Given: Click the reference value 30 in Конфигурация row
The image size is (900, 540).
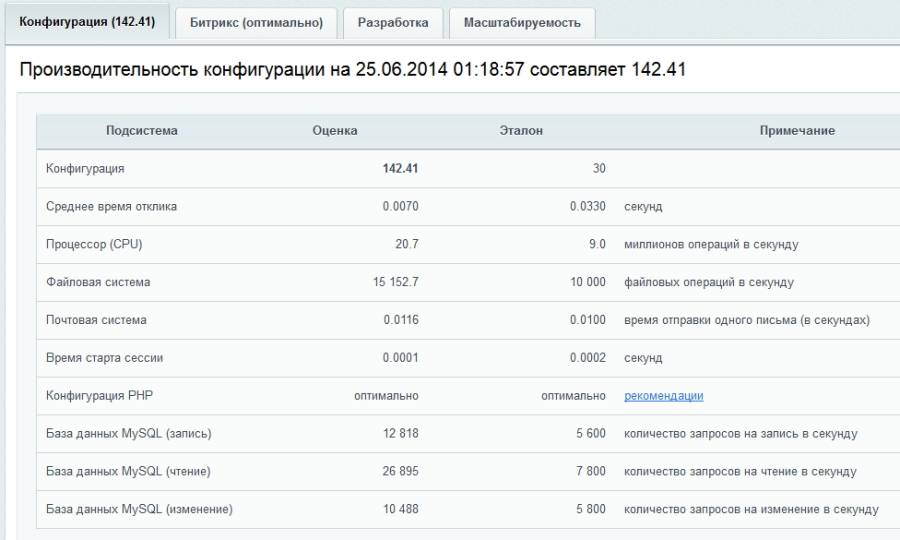Looking at the screenshot, I should [x=599, y=169].
